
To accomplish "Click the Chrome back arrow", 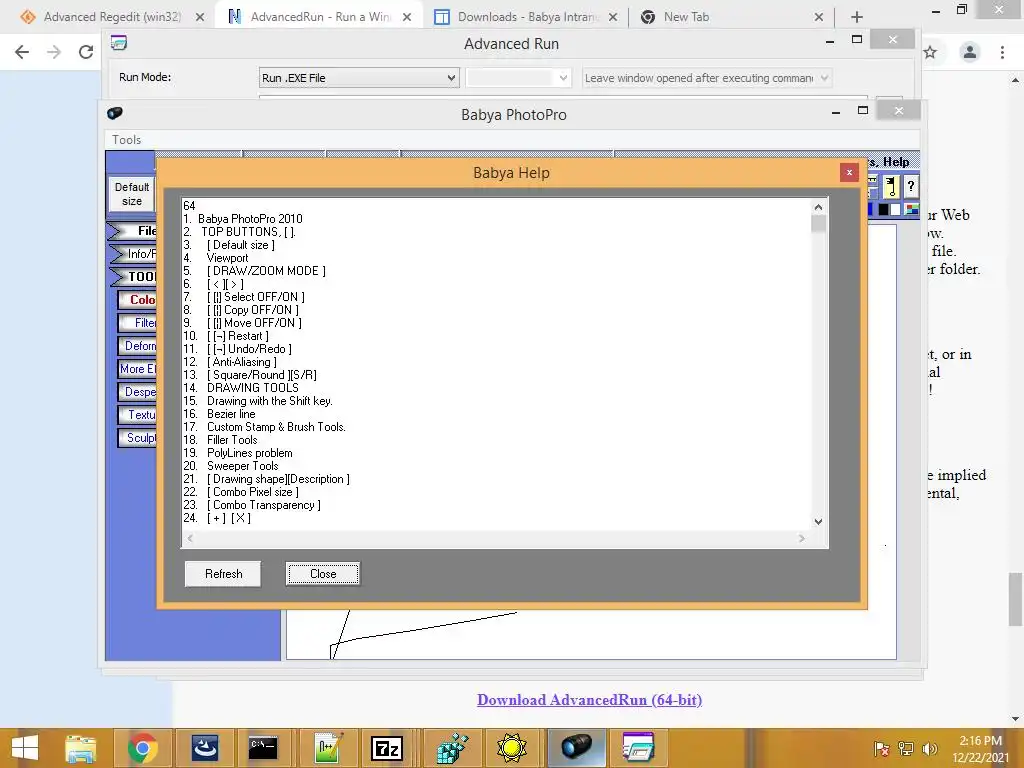I will [22, 52].
